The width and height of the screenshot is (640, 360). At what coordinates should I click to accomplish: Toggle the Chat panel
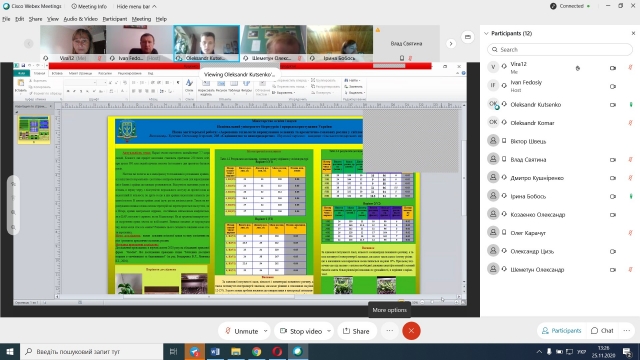point(602,331)
